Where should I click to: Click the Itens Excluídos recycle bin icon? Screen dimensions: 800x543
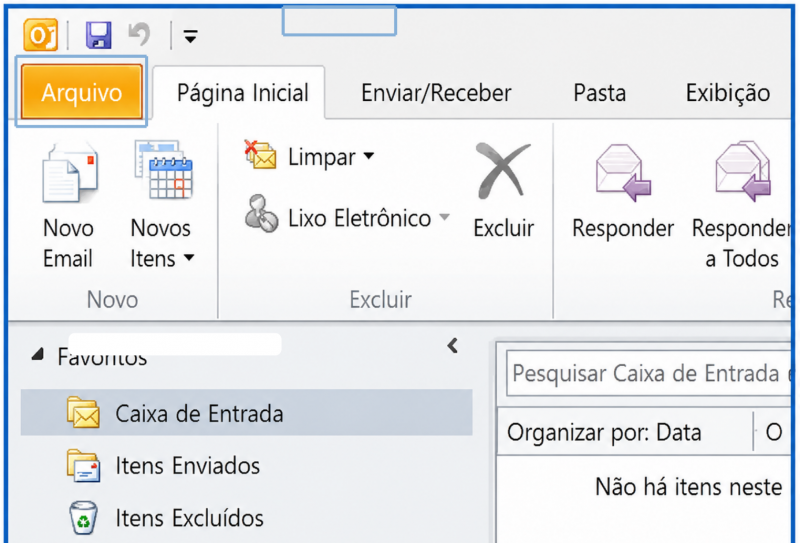(x=83, y=517)
